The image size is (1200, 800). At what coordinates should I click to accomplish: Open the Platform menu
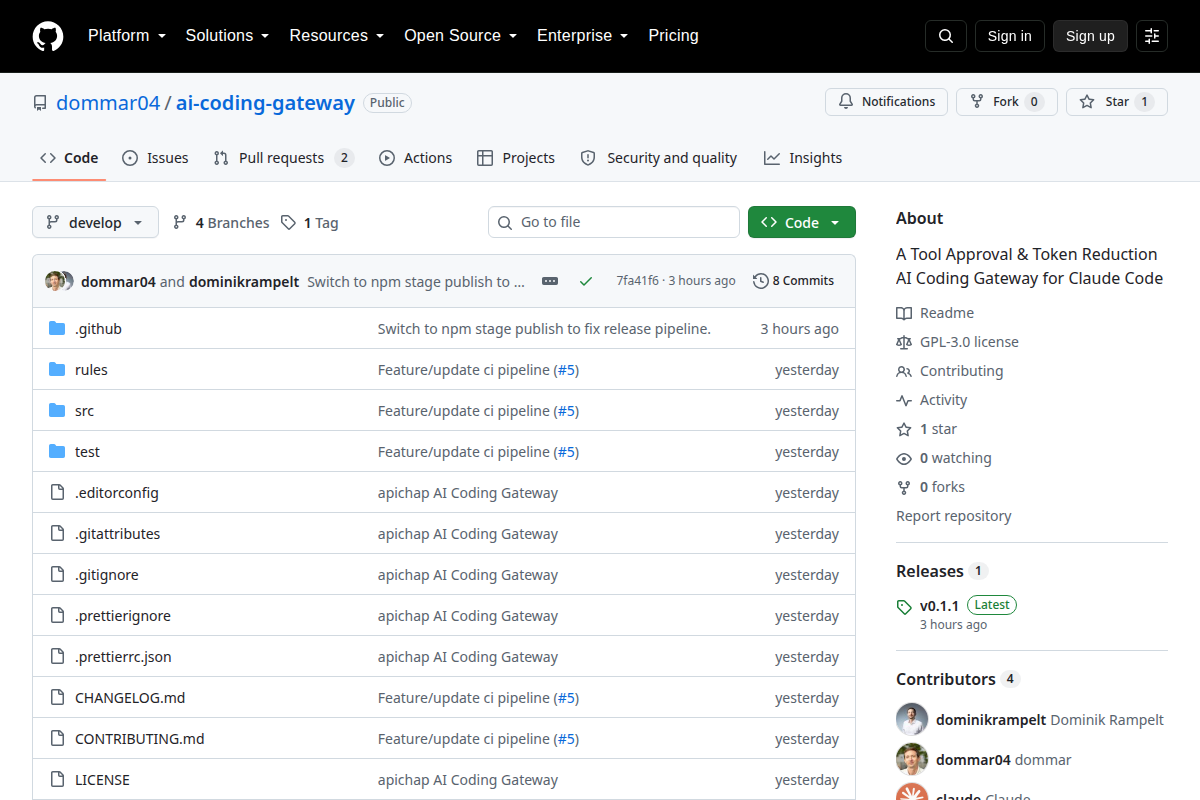tap(125, 36)
